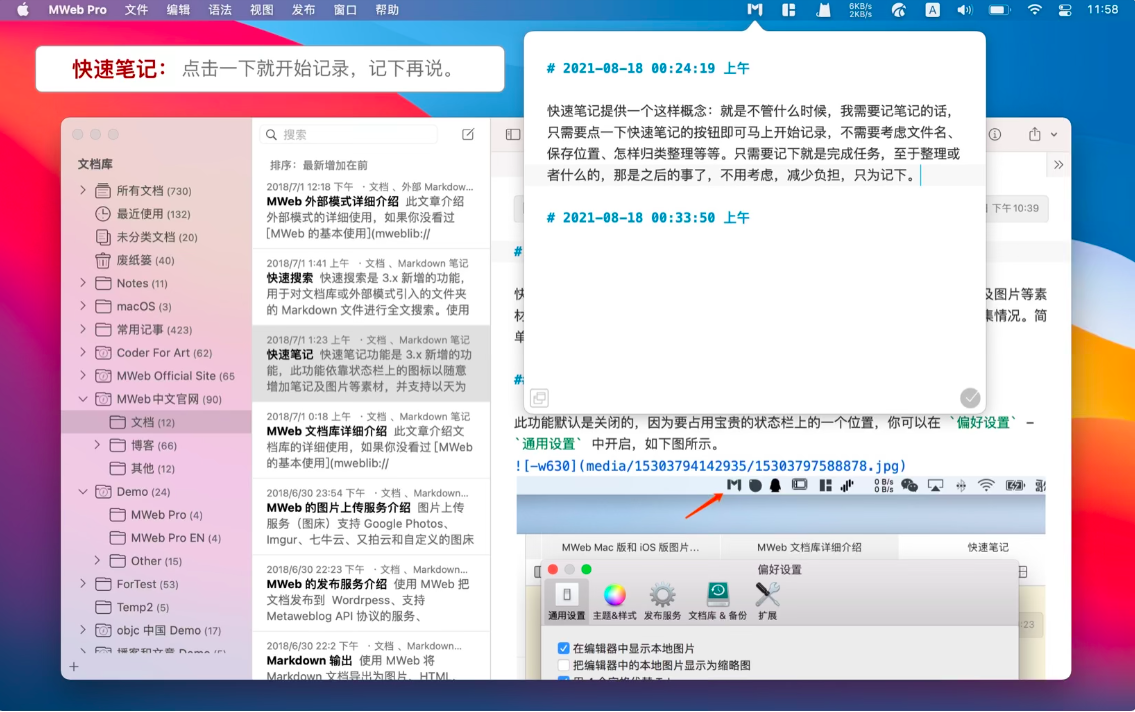Confirm quick note with checkmark button
The width and height of the screenshot is (1135, 712).
click(970, 398)
